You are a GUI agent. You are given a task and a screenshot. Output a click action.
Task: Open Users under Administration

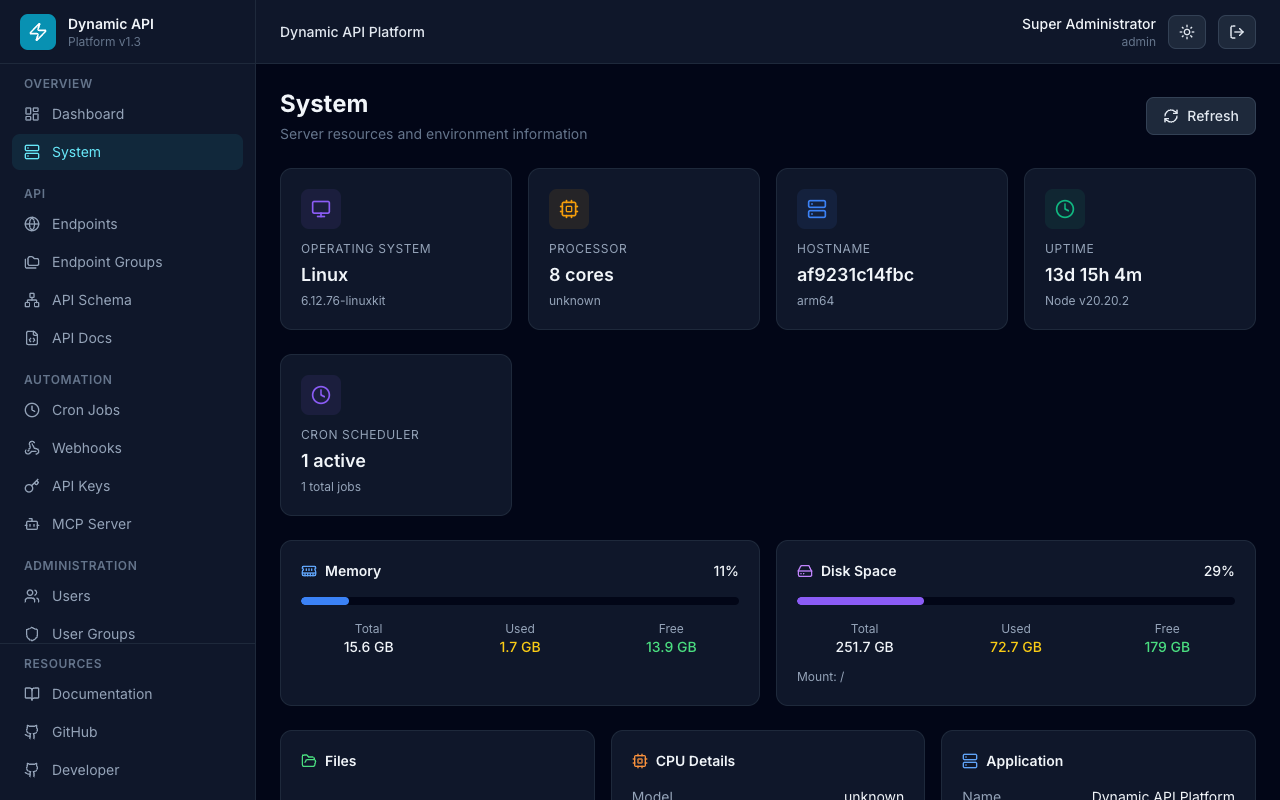pos(127,596)
